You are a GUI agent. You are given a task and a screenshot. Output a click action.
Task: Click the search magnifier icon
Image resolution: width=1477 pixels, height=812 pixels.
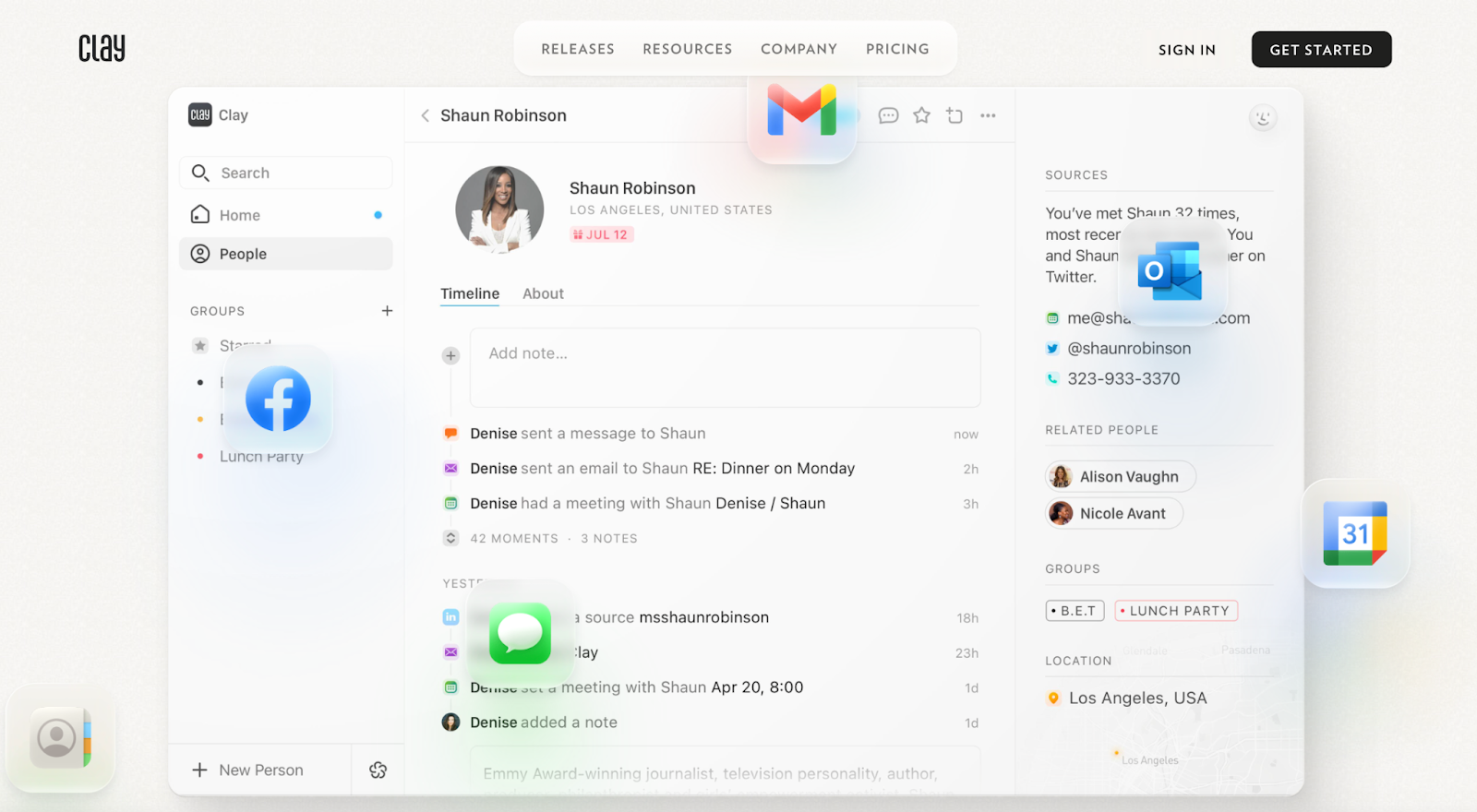click(200, 173)
